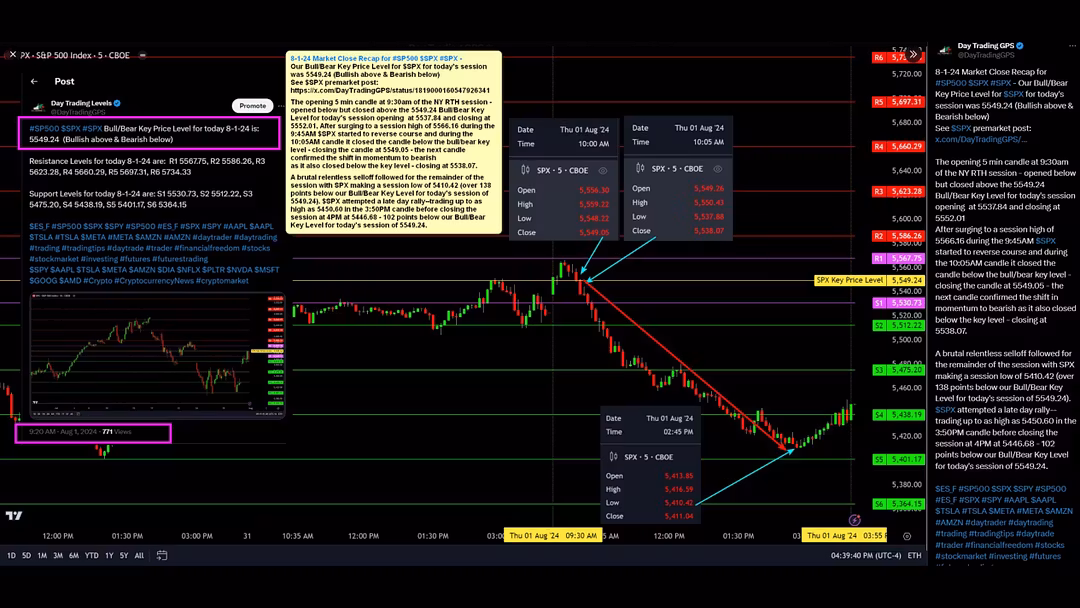Select the 1Y date range
The image size is (1080, 608).
(109, 555)
